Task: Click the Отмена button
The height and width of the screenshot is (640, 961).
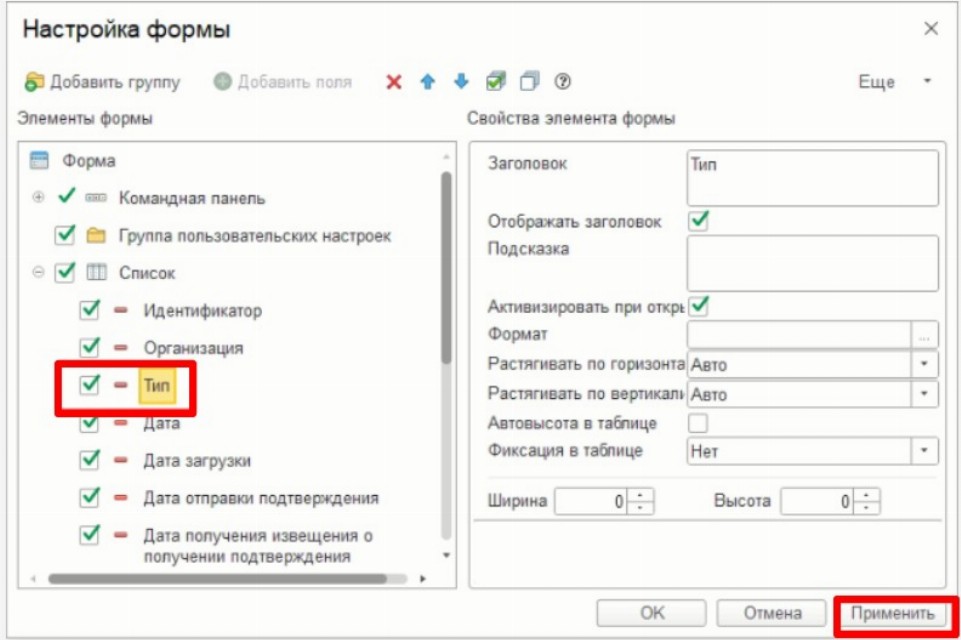Action: click(x=773, y=613)
